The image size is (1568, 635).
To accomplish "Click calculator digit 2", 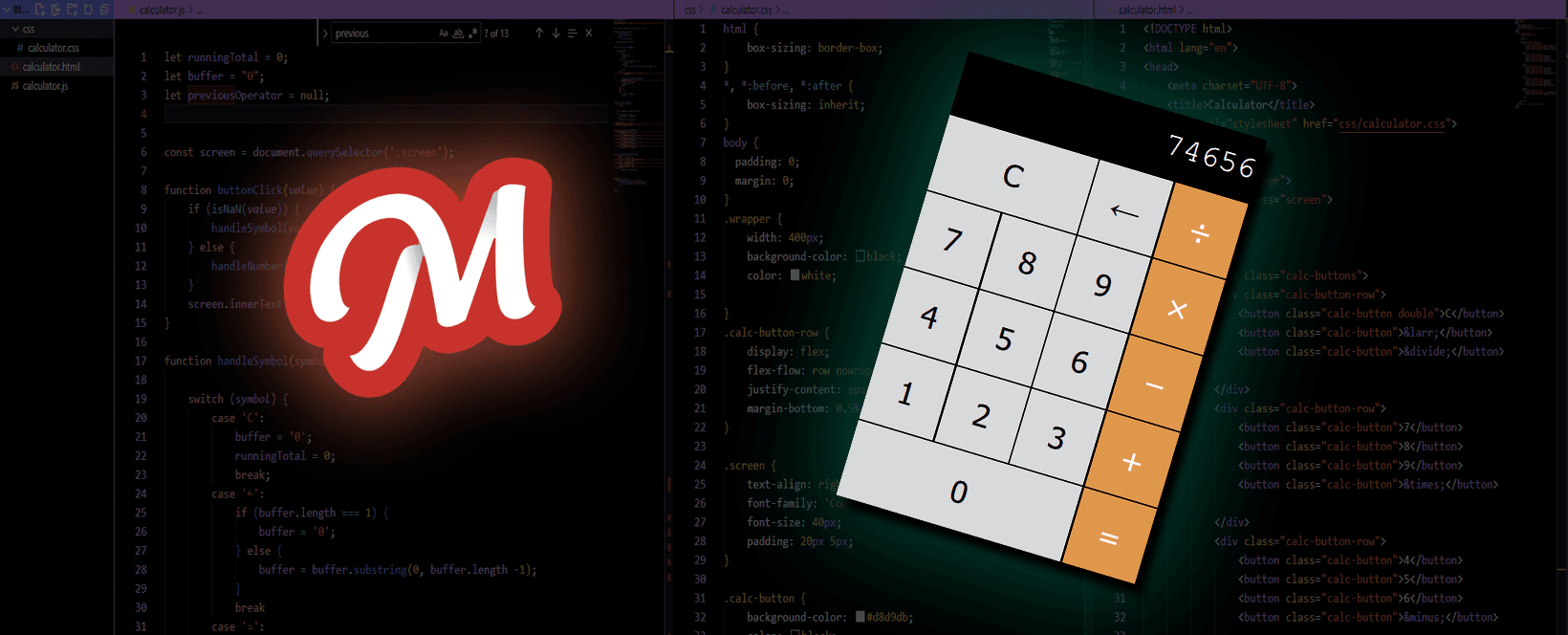I will pyautogui.click(x=981, y=416).
